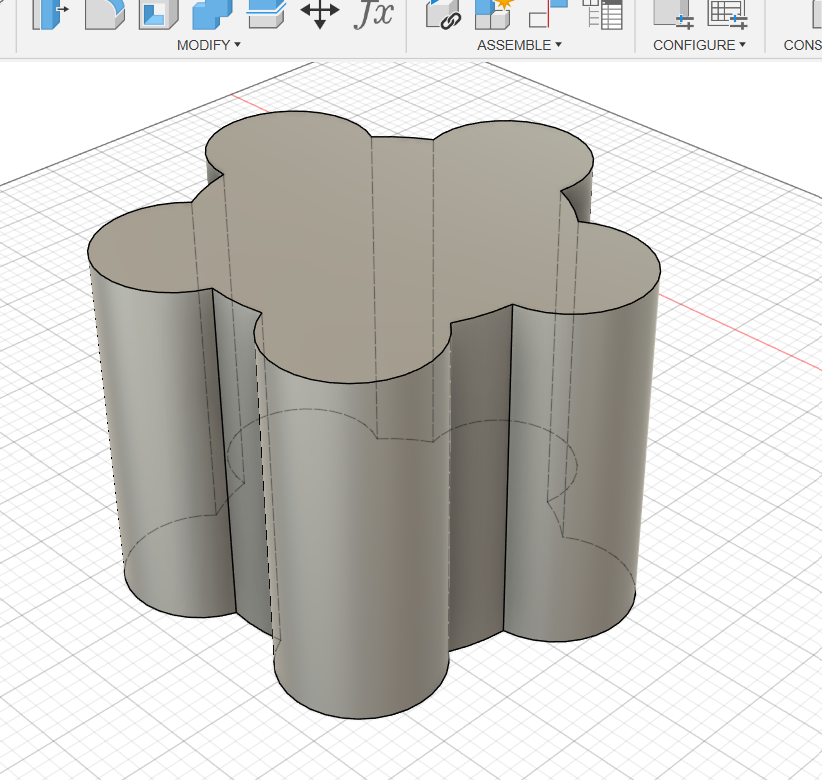Open the ASSEMBLE dropdown menu
Screen dimensions: 822x780
pyautogui.click(x=519, y=45)
